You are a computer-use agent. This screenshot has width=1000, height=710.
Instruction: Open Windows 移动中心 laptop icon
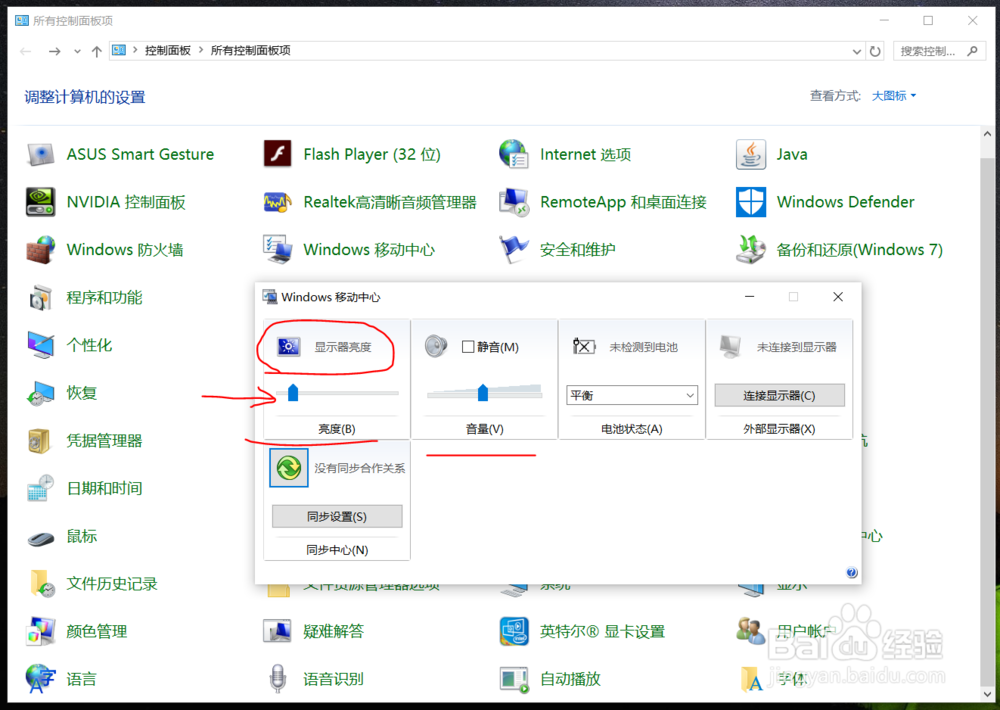pyautogui.click(x=277, y=250)
